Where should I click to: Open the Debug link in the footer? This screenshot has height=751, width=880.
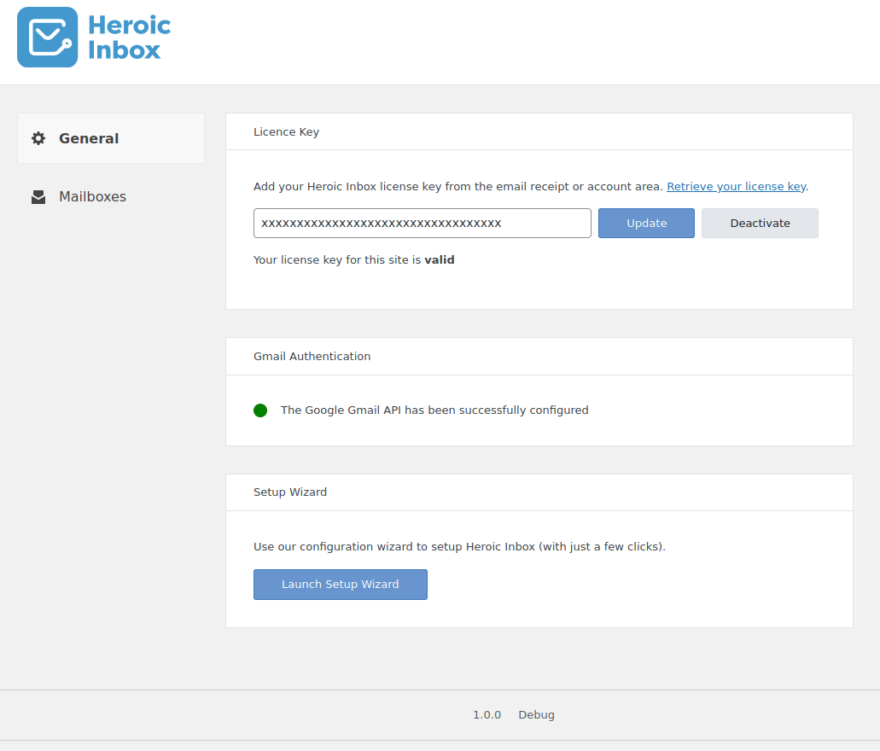point(536,715)
